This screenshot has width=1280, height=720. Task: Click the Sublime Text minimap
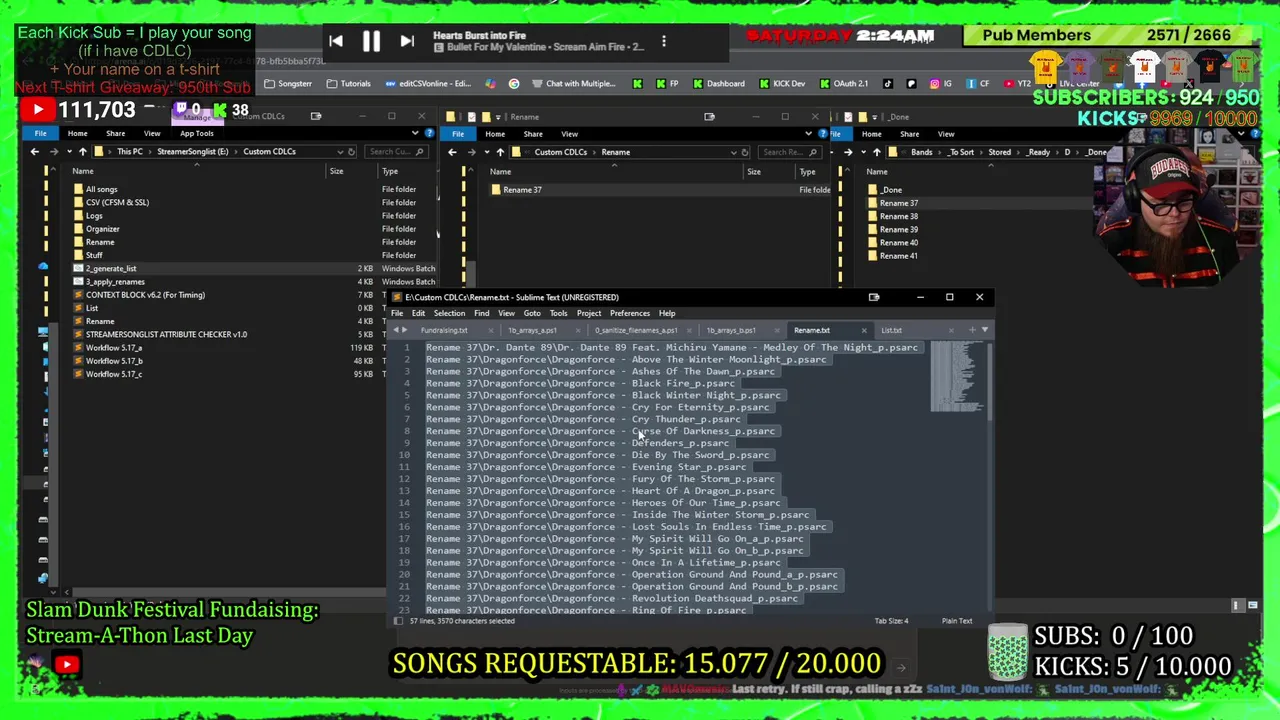pos(957,376)
